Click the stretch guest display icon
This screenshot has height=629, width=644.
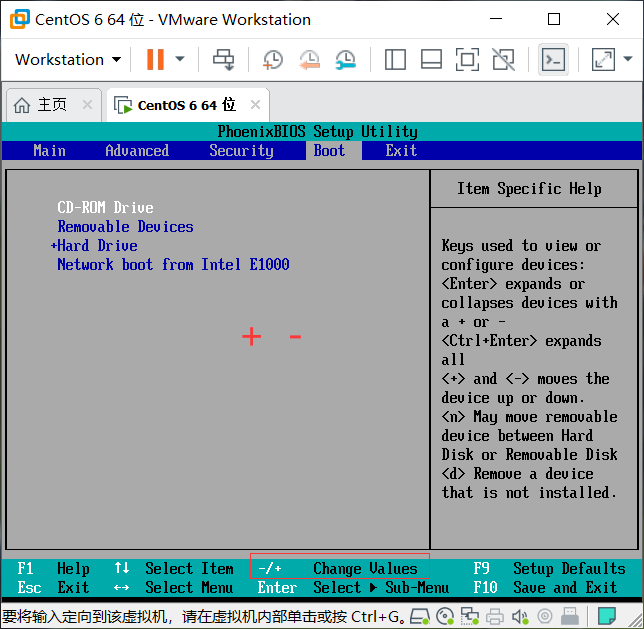(603, 60)
